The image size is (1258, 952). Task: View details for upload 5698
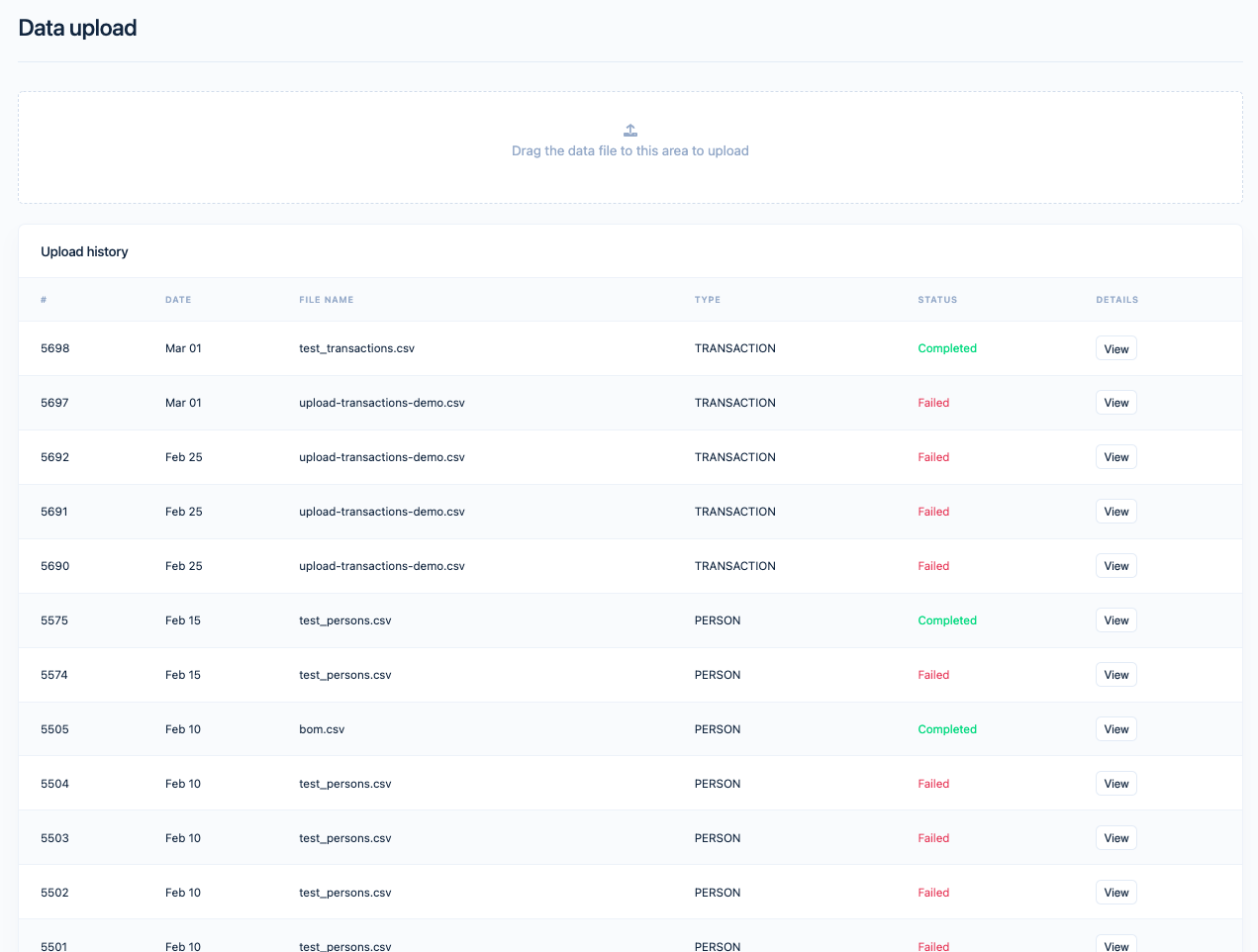(x=1115, y=348)
